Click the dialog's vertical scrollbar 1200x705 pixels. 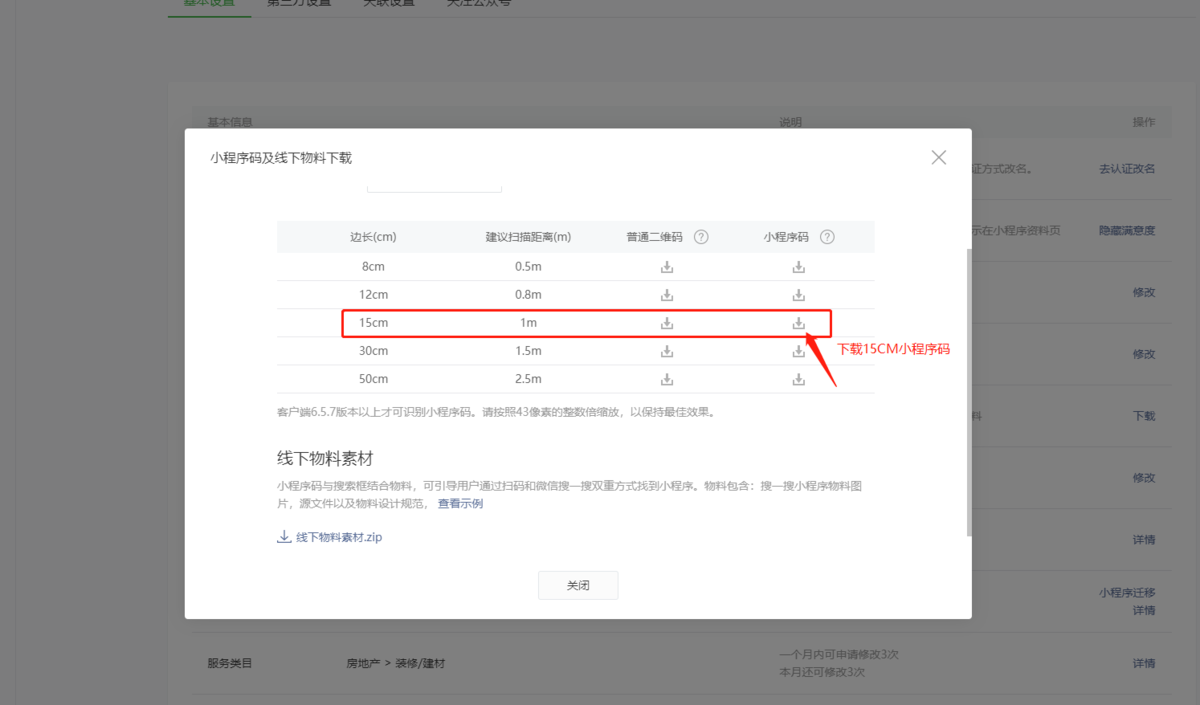pyautogui.click(x=968, y=391)
